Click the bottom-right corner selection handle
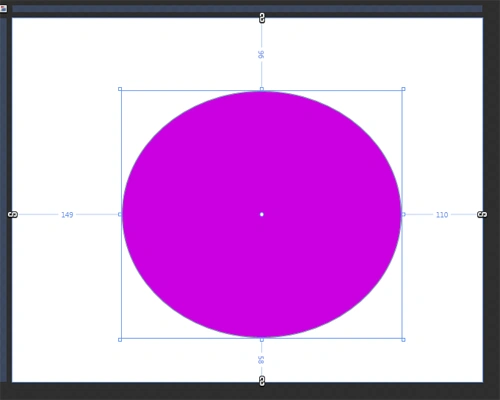500x400 pixels. [403, 340]
